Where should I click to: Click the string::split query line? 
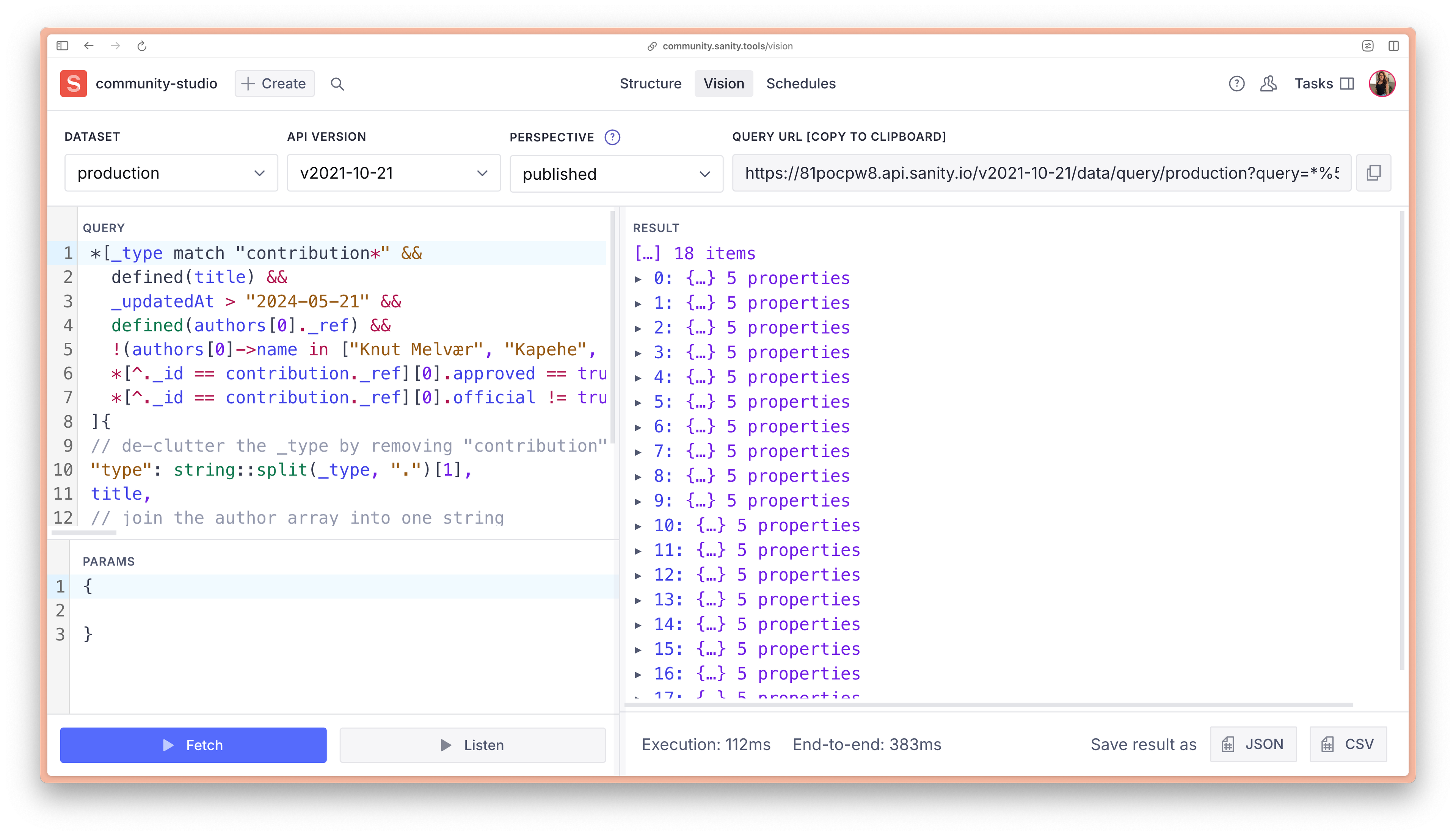(x=281, y=470)
